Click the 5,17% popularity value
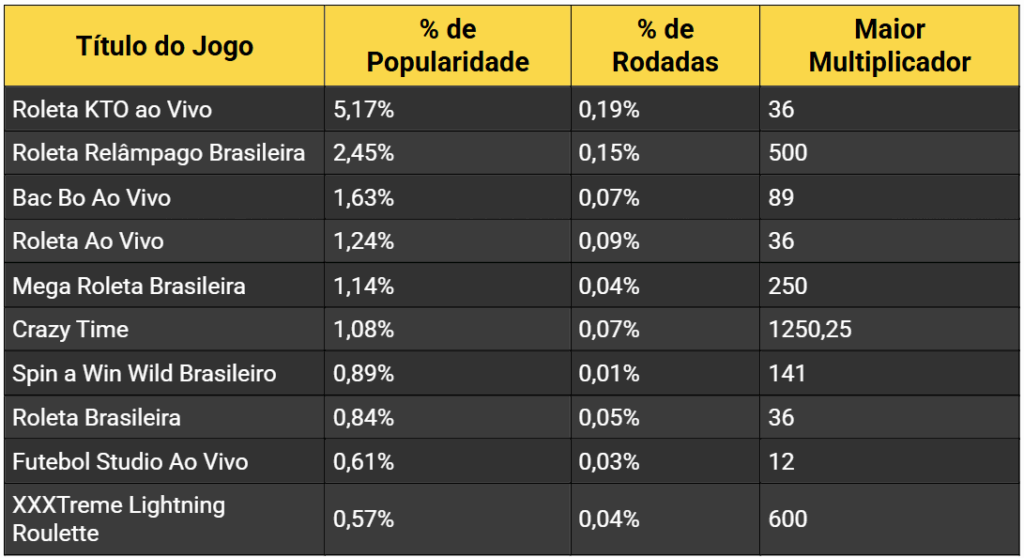The image size is (1024, 558). click(363, 109)
